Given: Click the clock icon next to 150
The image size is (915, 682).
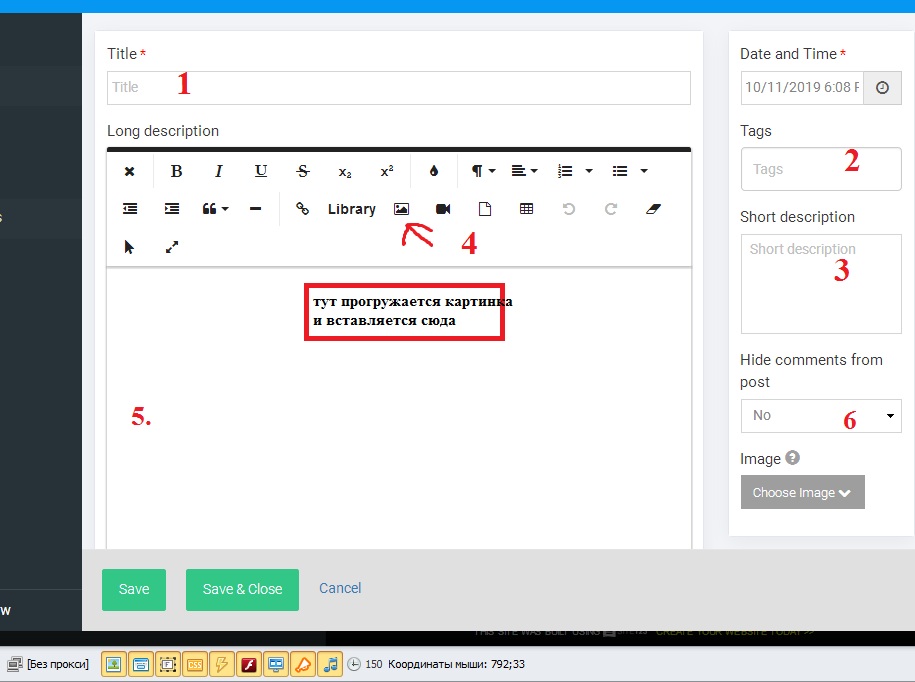Looking at the screenshot, I should (354, 664).
